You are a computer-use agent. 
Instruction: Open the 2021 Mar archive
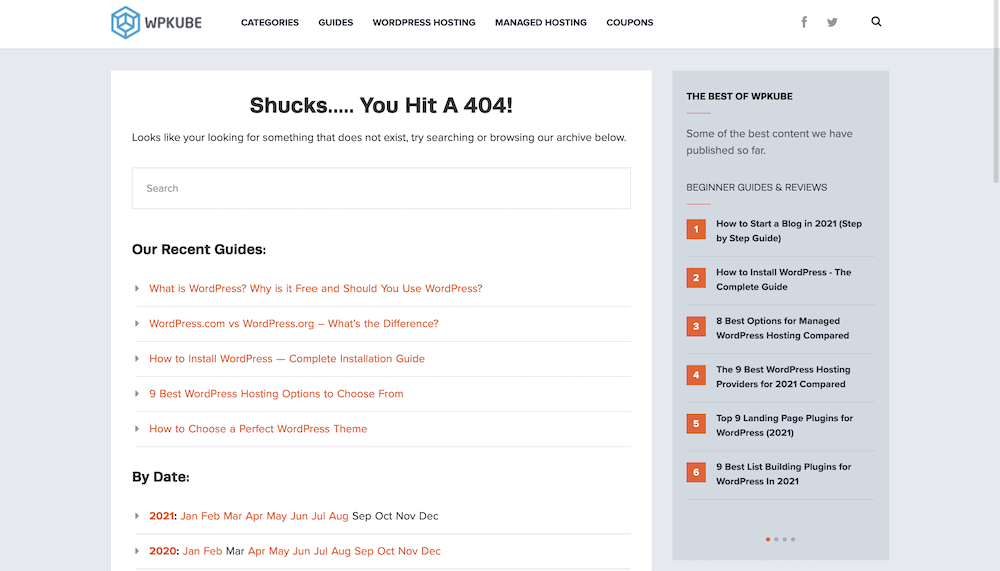(233, 515)
